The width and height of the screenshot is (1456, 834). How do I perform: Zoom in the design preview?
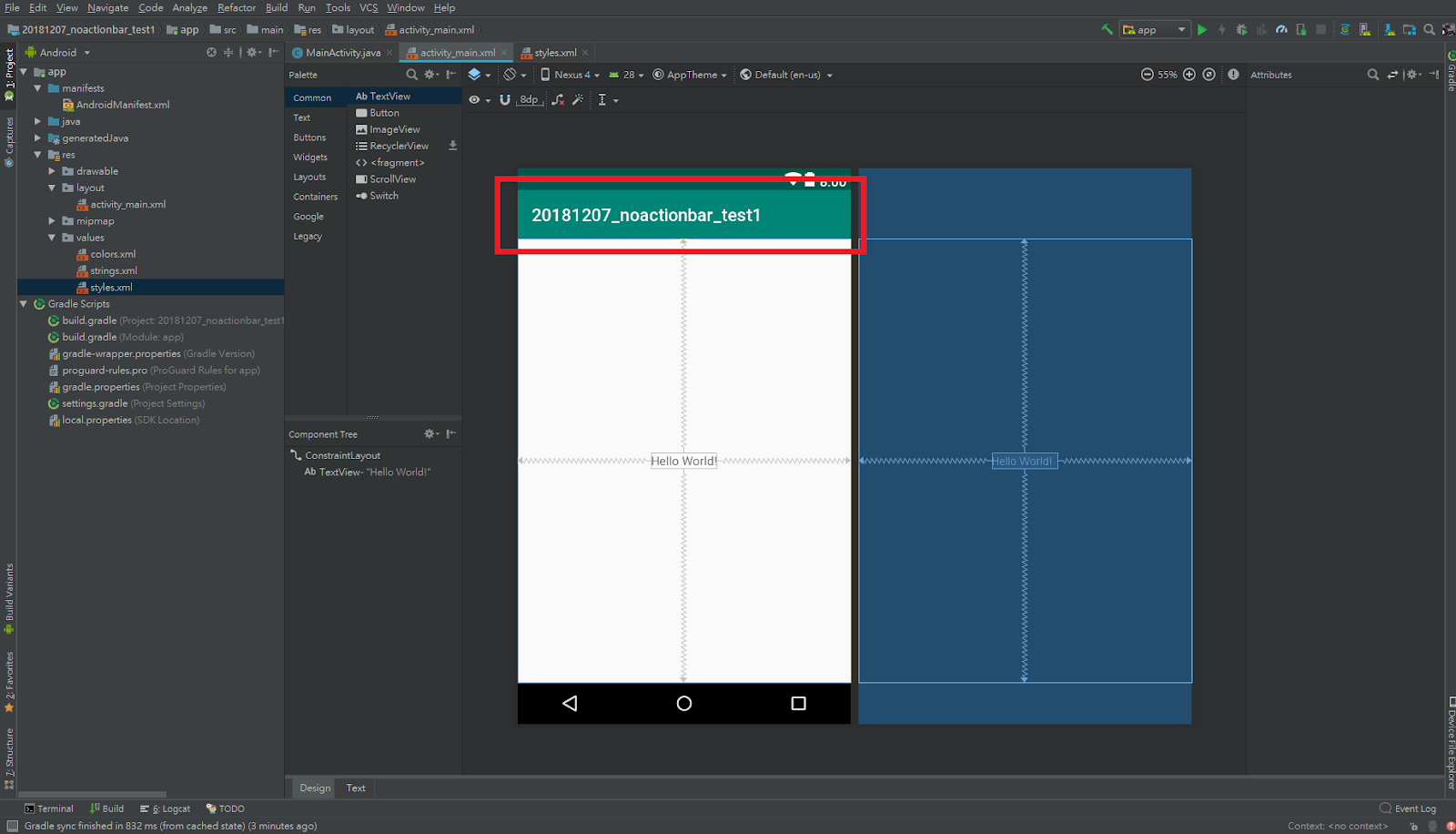coord(1189,75)
